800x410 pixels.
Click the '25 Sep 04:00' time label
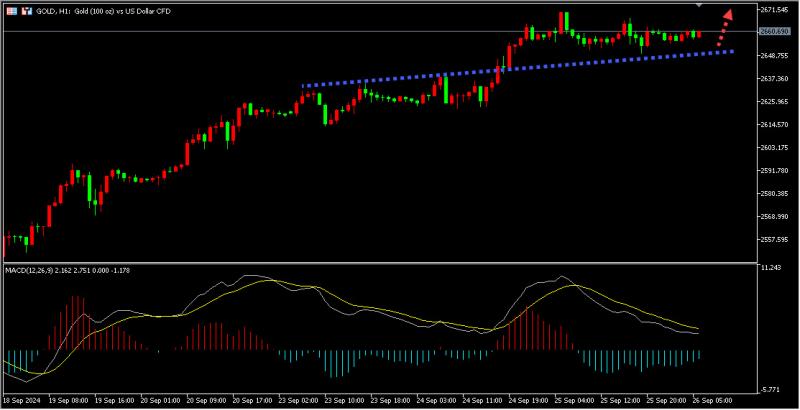click(x=574, y=400)
